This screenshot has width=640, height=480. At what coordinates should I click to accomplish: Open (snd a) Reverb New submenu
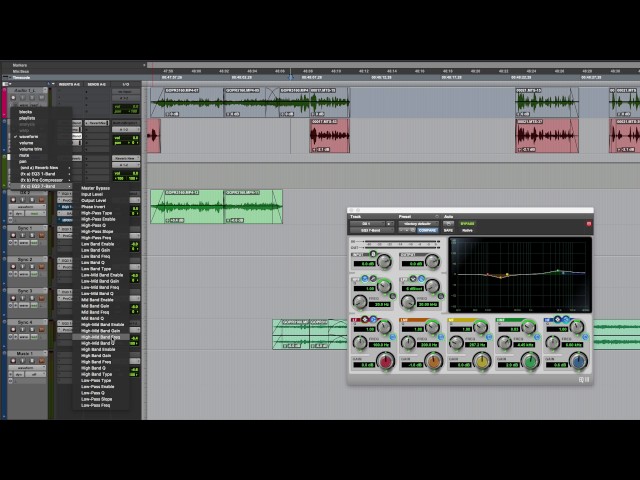41,168
